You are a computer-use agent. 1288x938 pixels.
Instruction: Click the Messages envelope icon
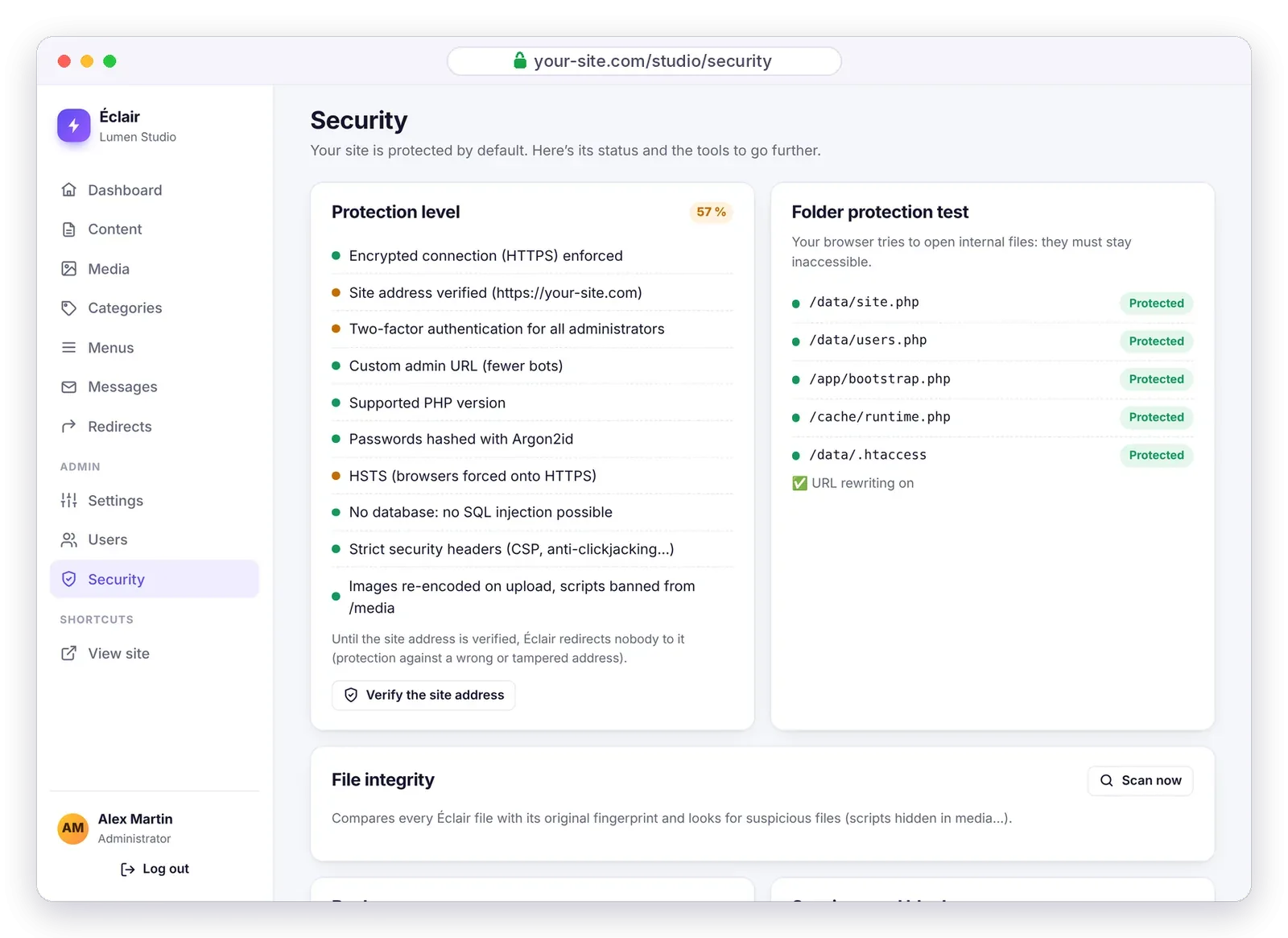[x=69, y=387]
